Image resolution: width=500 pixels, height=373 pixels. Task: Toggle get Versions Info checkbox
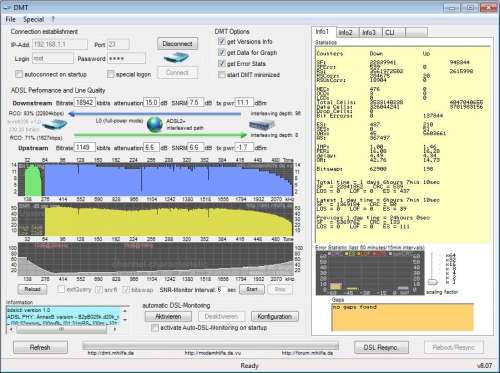[221, 42]
